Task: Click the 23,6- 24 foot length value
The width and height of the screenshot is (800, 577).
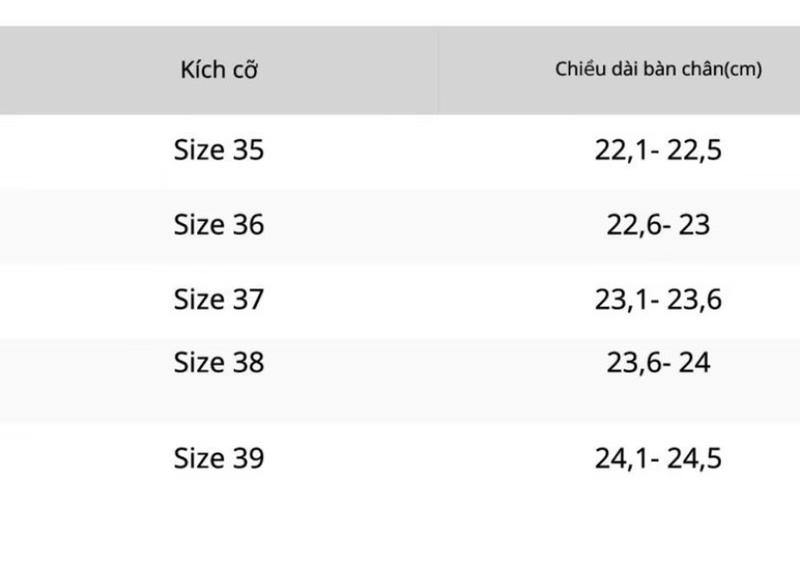Action: pyautogui.click(x=658, y=363)
